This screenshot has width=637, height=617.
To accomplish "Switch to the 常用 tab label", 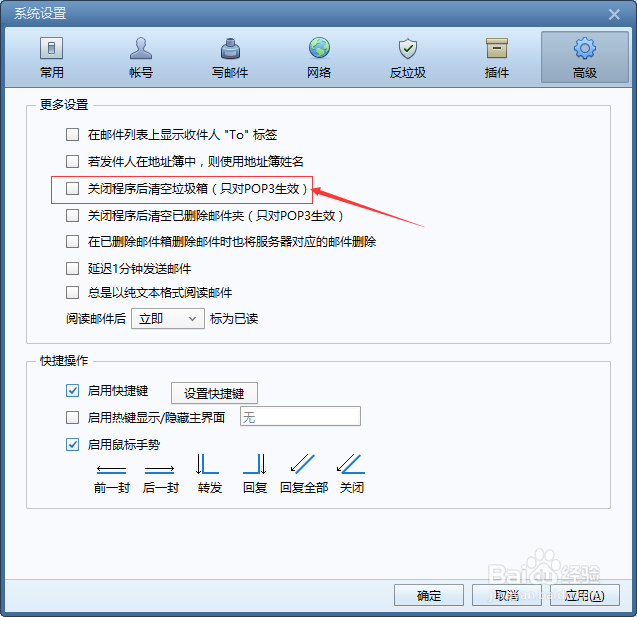I will pos(52,72).
